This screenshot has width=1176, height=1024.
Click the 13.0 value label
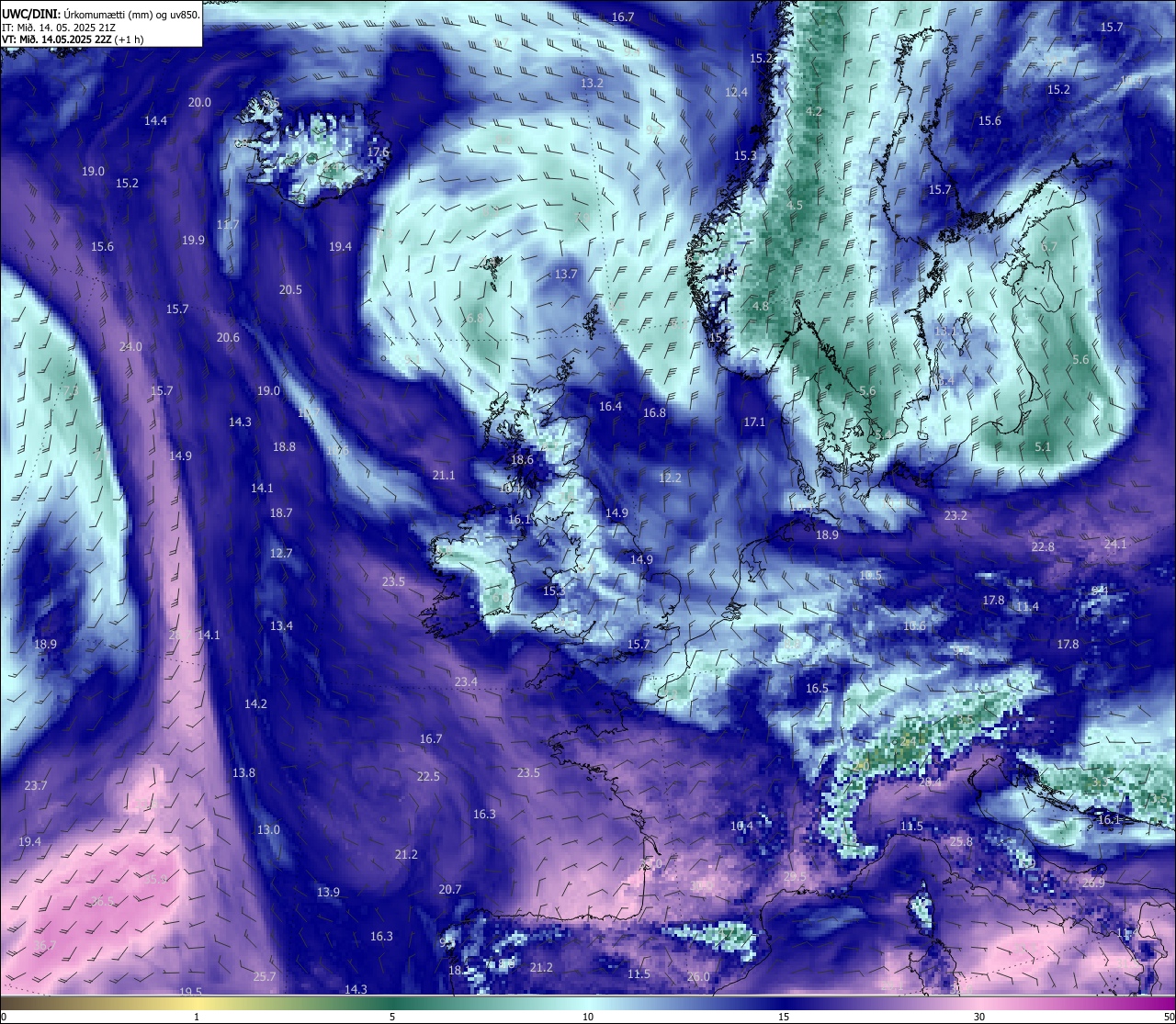pyautogui.click(x=268, y=830)
